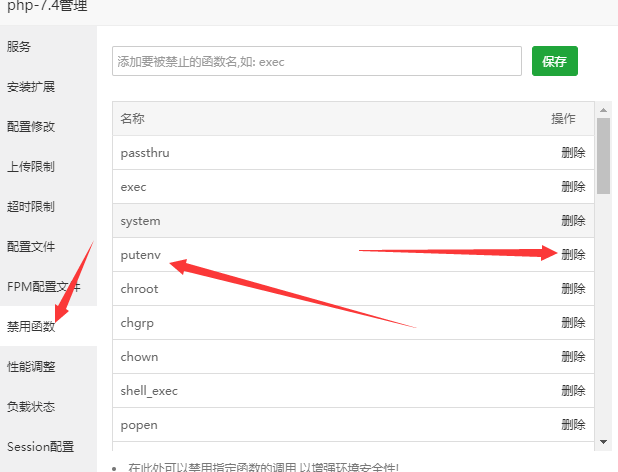Click the scrollbar down arrow
Viewport: 618px width, 472px height.
[x=603, y=442]
